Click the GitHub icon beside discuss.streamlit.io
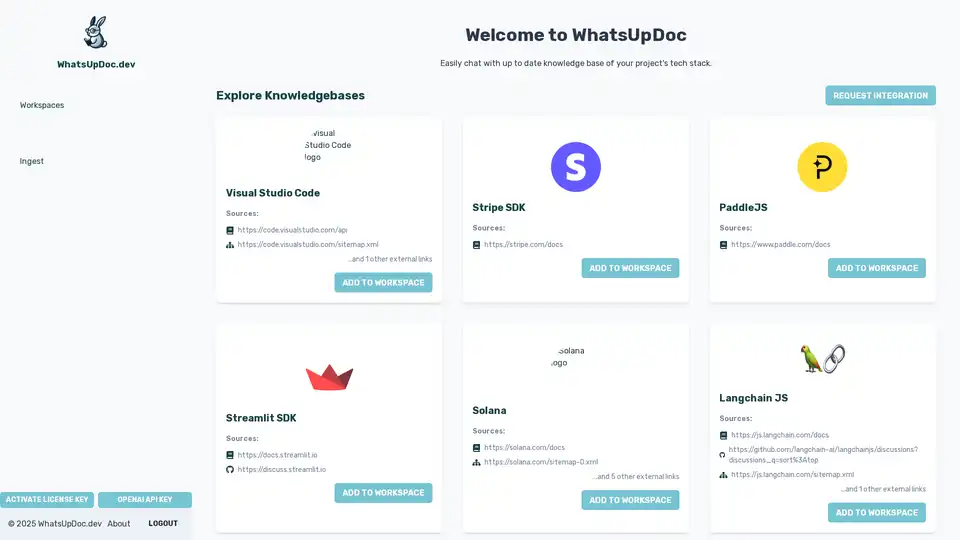 click(230, 469)
